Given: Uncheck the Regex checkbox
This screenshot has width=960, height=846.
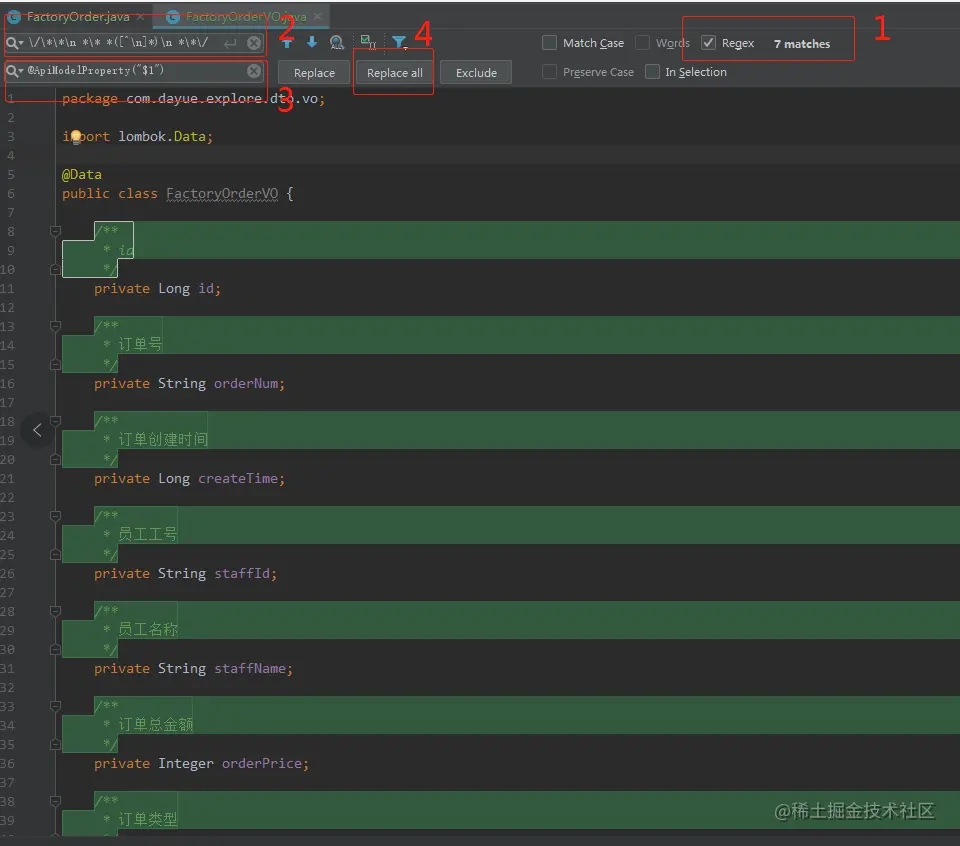Looking at the screenshot, I should pyautogui.click(x=708, y=43).
